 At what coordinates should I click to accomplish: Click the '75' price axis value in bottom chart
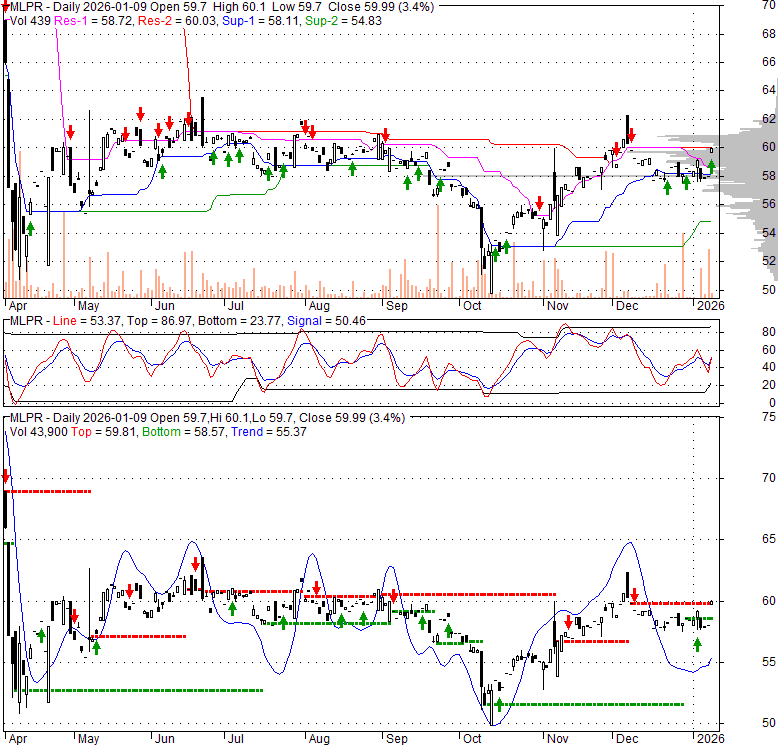tap(769, 417)
